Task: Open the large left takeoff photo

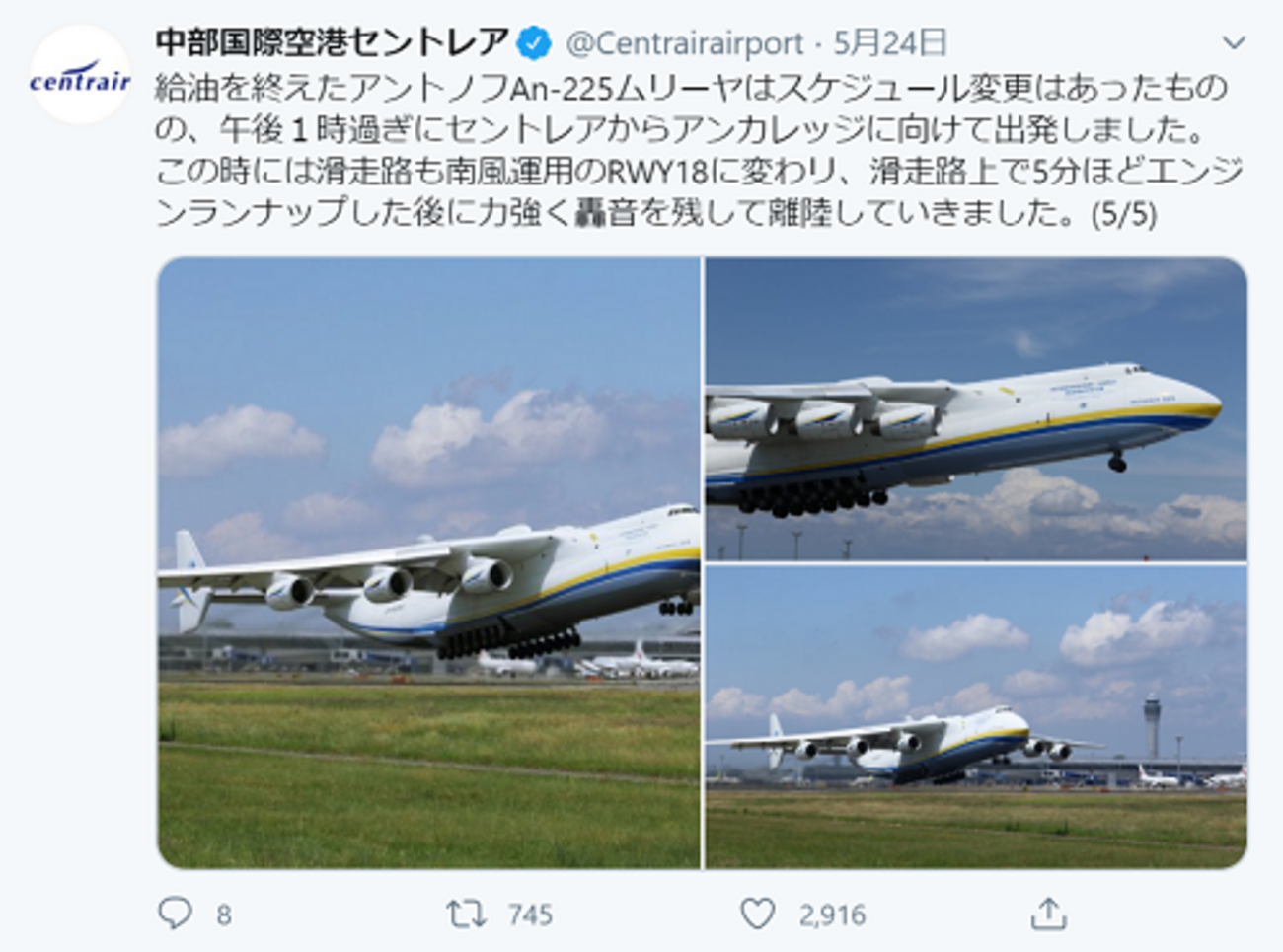Action: pyautogui.click(x=428, y=563)
